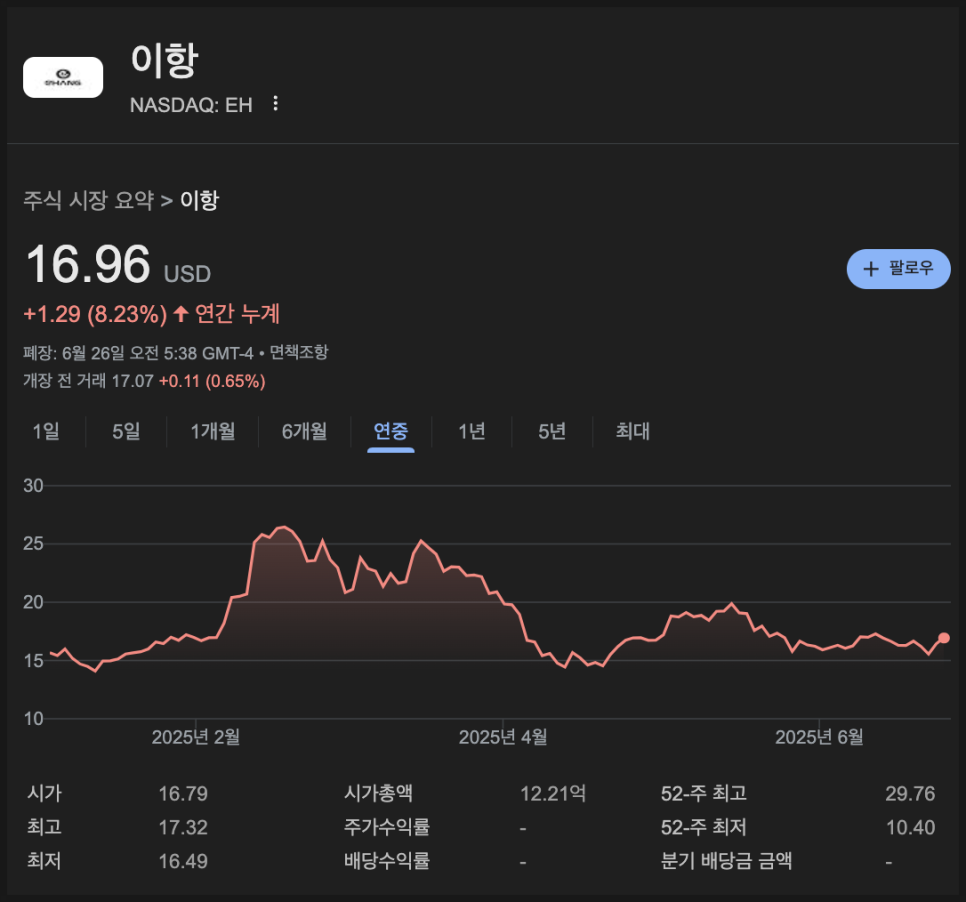This screenshot has width=966, height=902.
Task: Click the 10 y-axis gridline label
Action: [x=33, y=718]
